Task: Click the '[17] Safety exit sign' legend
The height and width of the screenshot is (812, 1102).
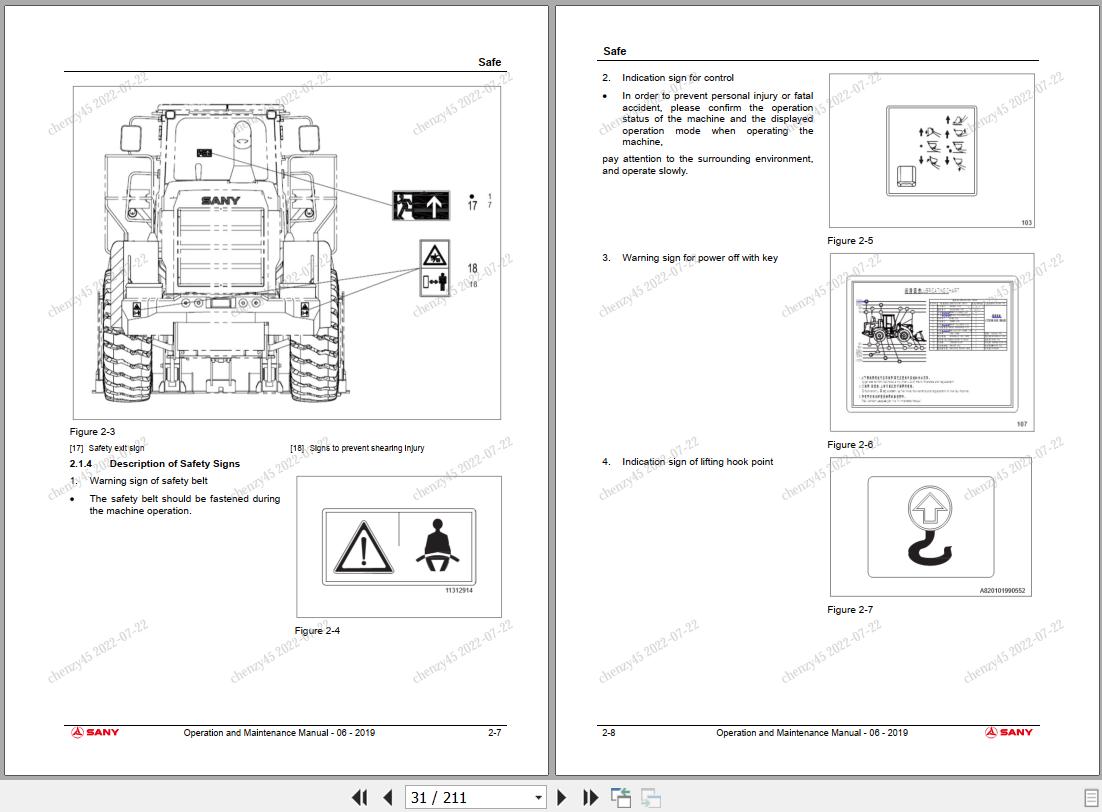Action: coord(107,448)
